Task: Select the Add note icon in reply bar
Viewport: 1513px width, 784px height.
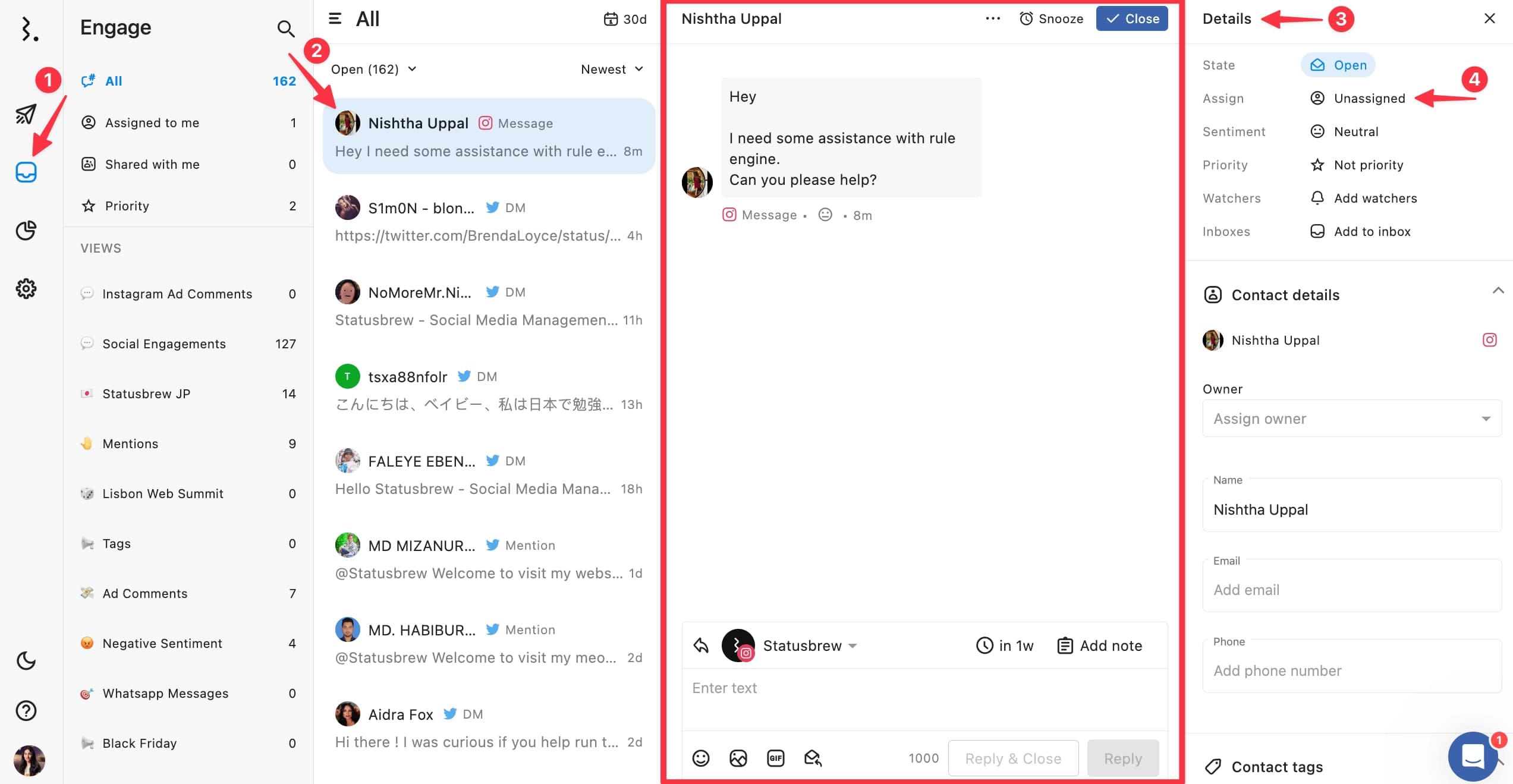Action: point(1065,645)
